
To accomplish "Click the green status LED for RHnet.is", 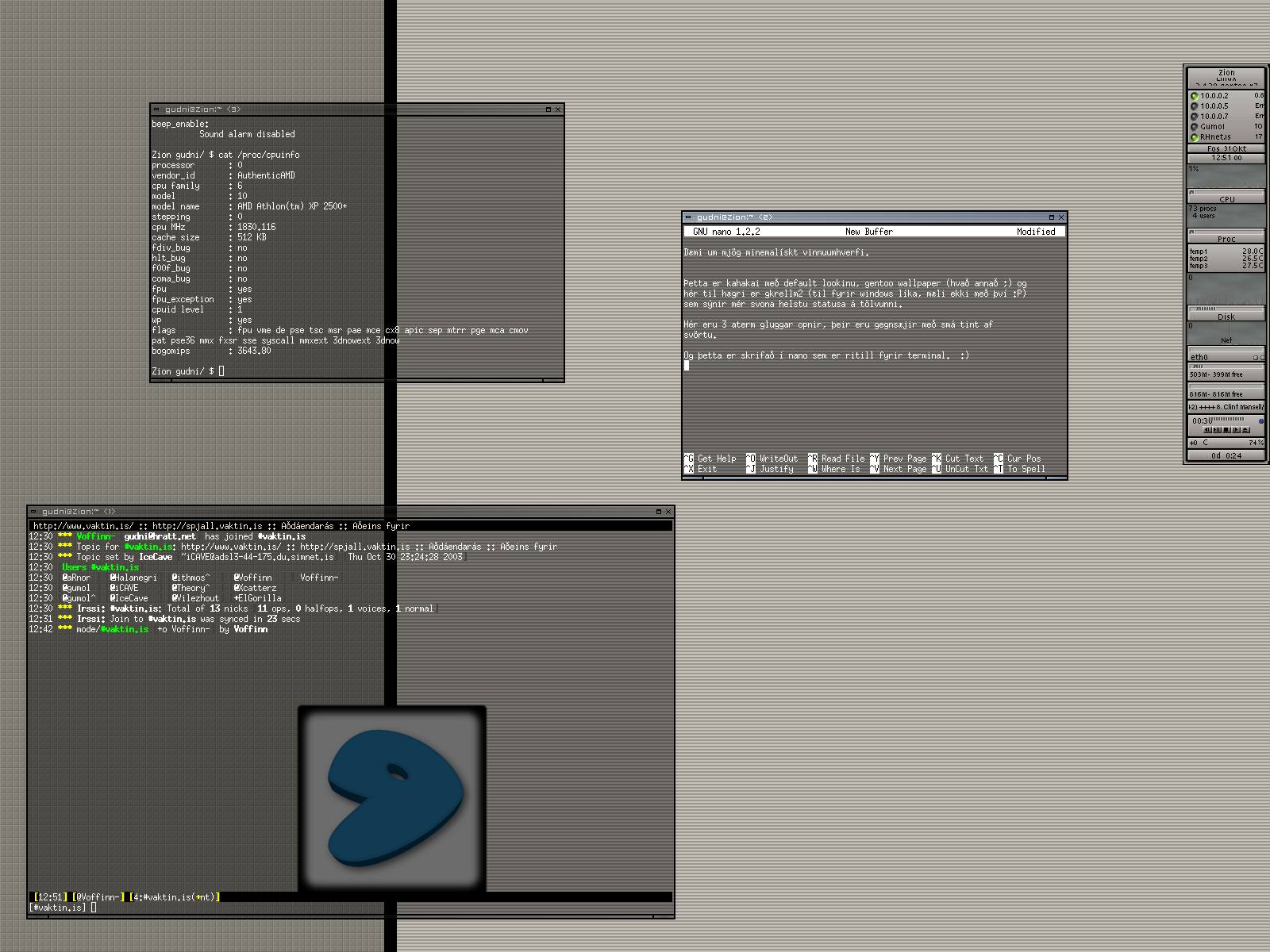I will (x=1194, y=137).
